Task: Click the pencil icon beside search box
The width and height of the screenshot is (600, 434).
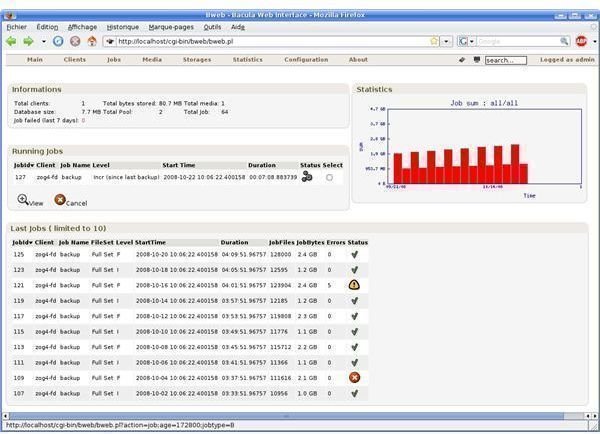Action: pyautogui.click(x=462, y=60)
